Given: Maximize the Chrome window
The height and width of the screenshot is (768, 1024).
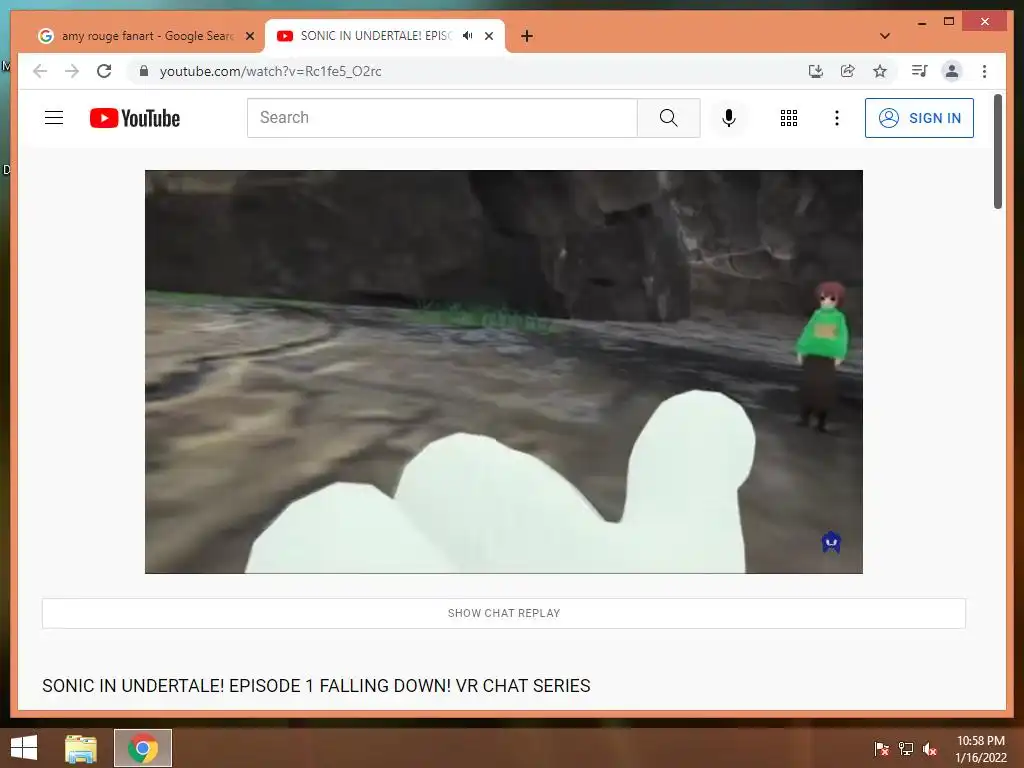Looking at the screenshot, I should pyautogui.click(x=949, y=22).
